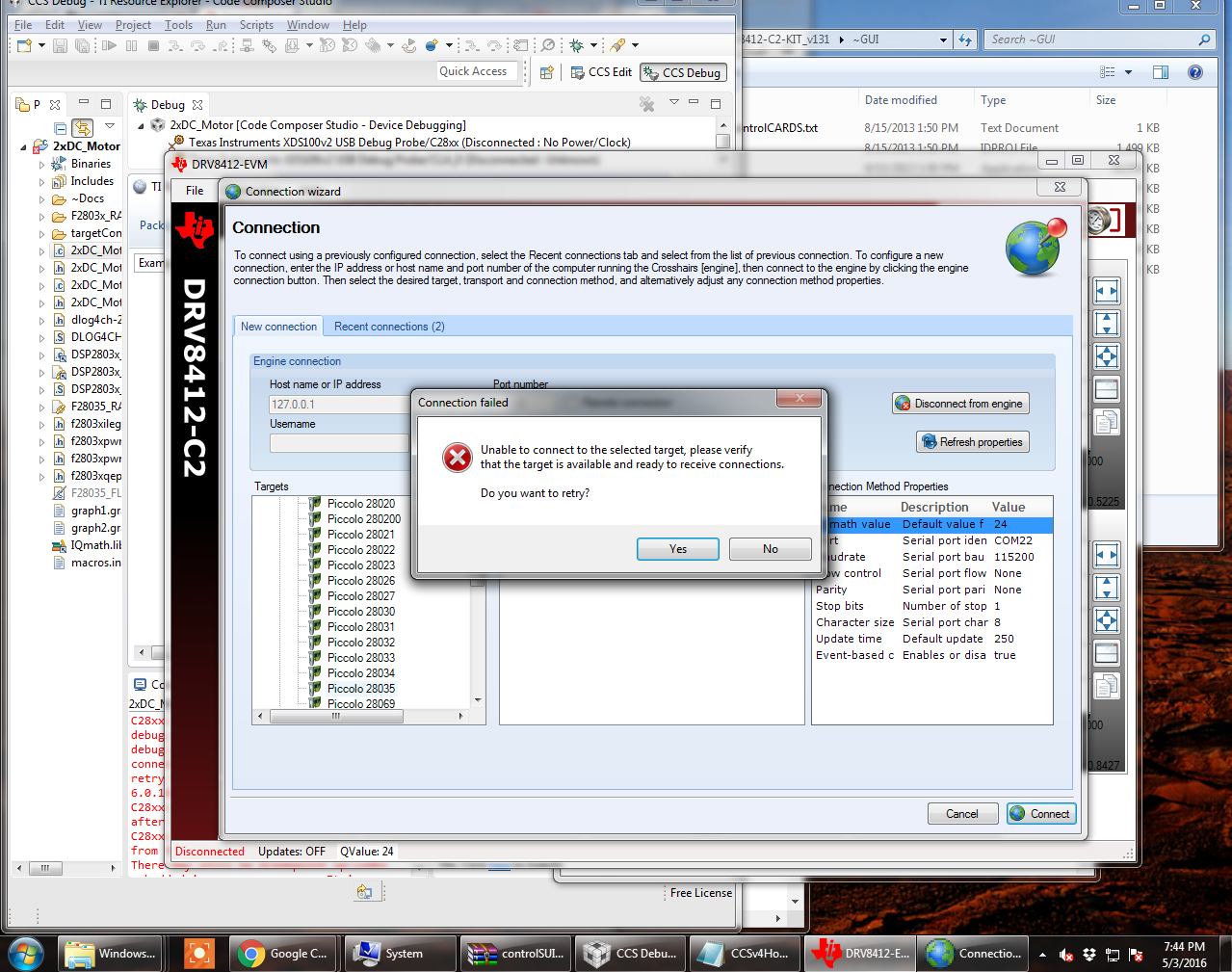Click the help icon in Explorer window
1232x972 pixels.
1195,72
